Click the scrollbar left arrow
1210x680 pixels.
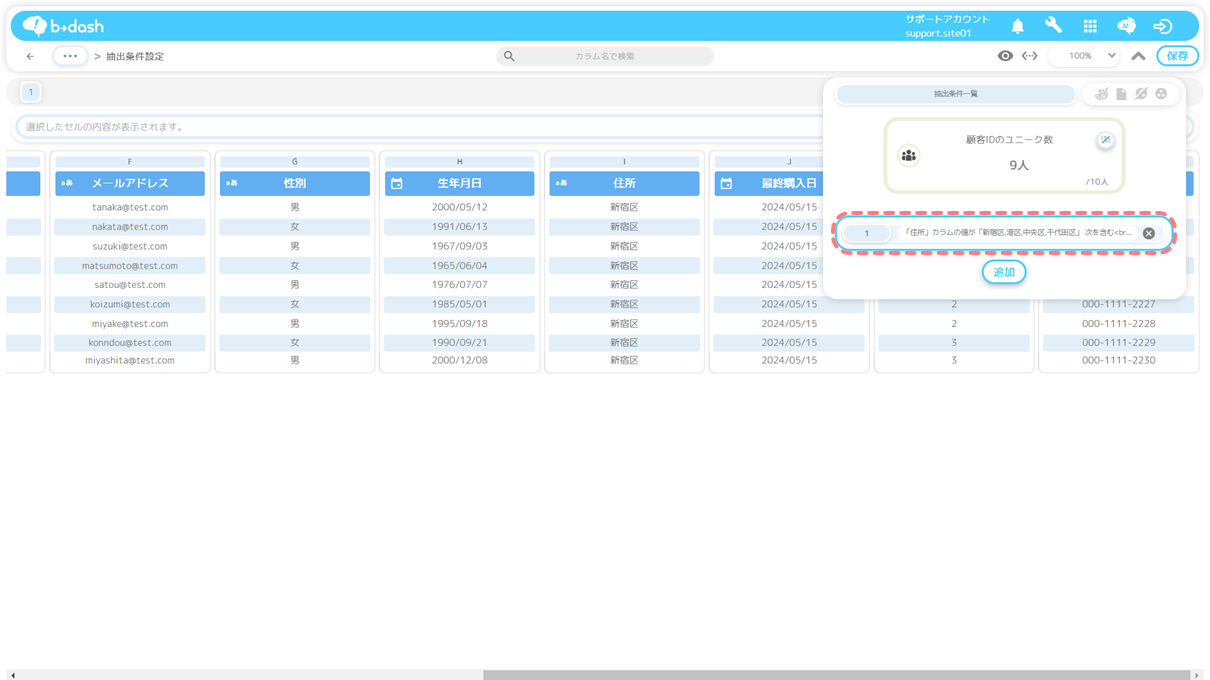coord(12,675)
